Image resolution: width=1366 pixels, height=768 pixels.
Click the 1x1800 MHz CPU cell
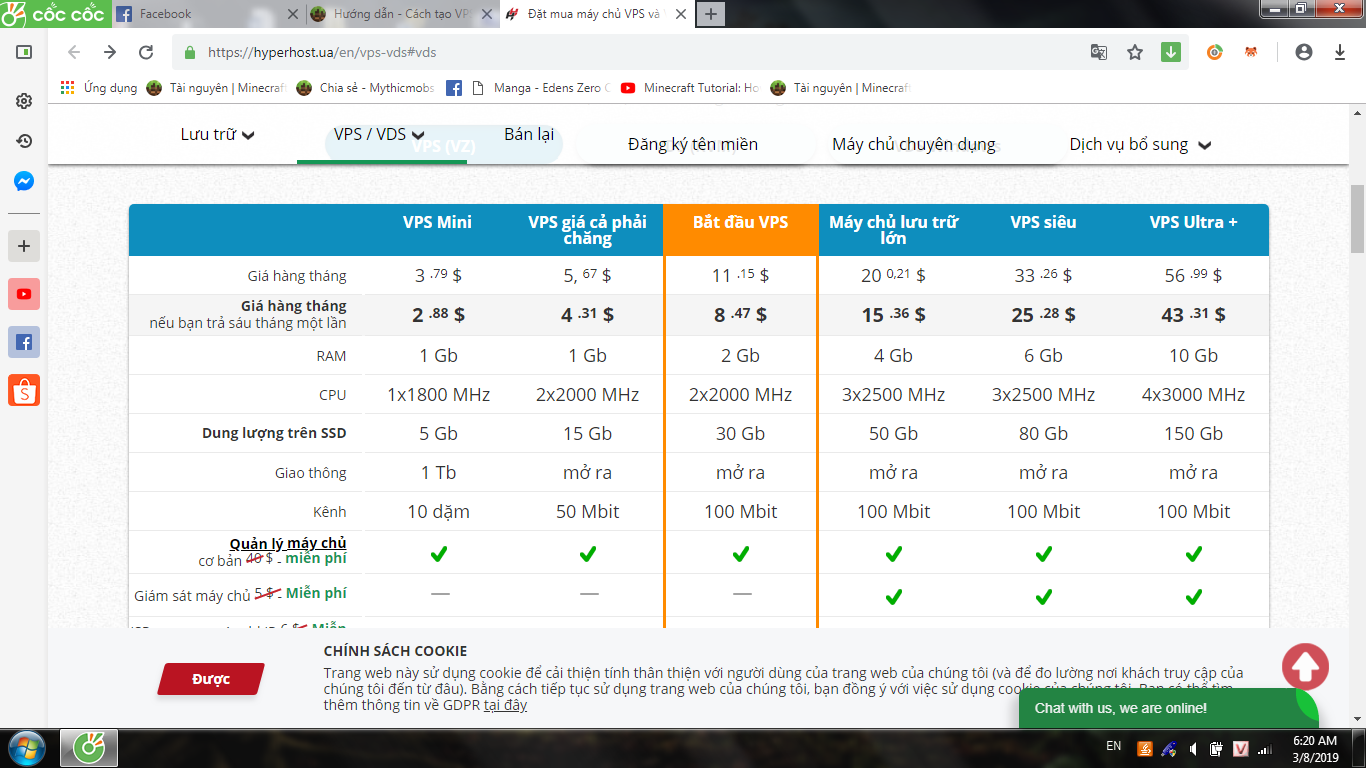click(439, 395)
